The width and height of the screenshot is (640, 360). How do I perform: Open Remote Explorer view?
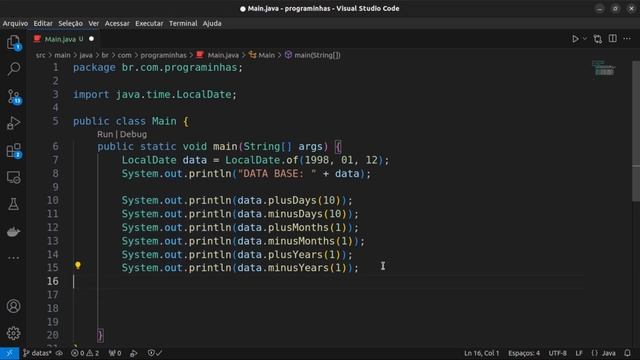[13, 178]
